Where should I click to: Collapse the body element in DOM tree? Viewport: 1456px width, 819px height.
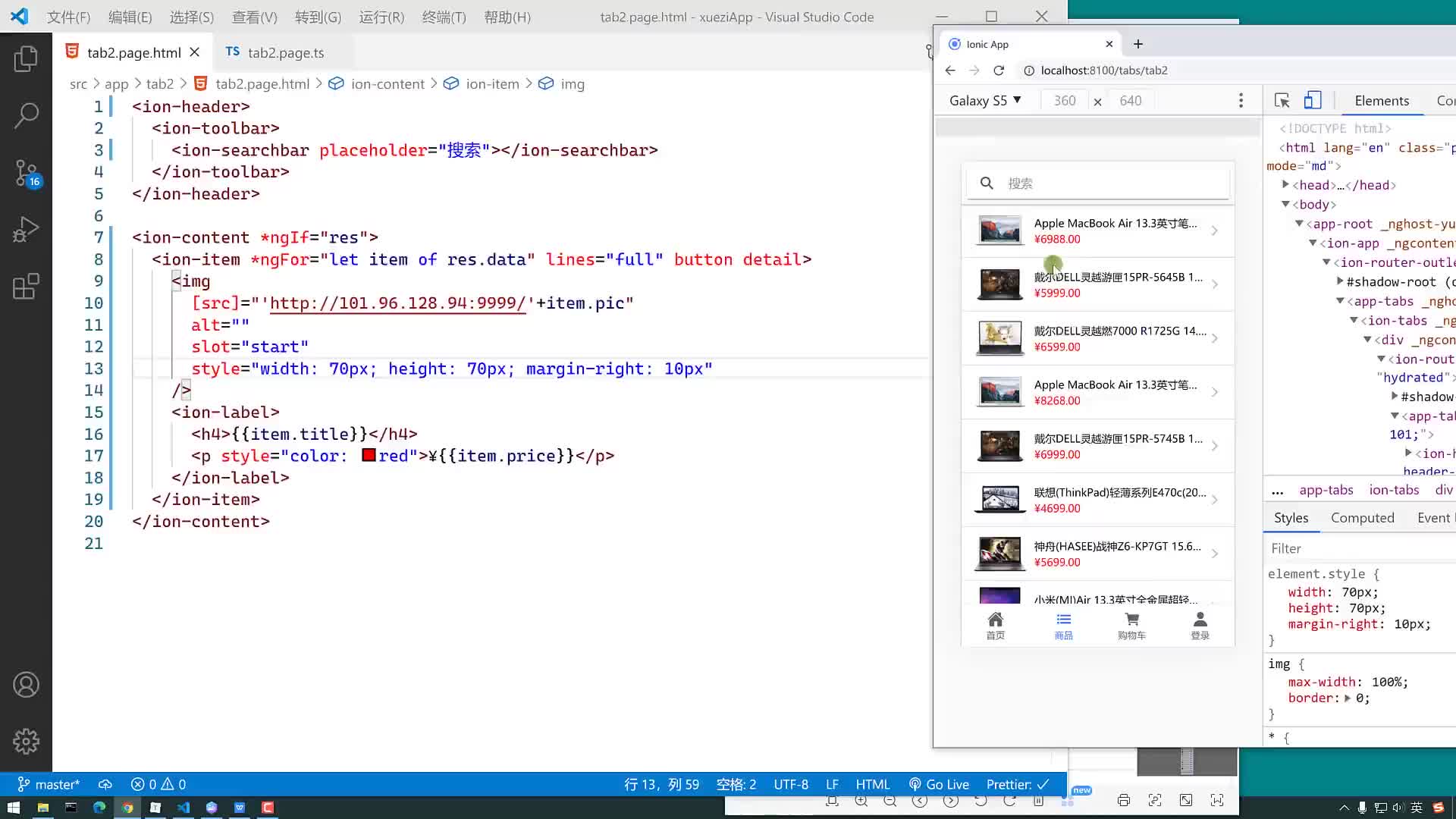point(1286,204)
